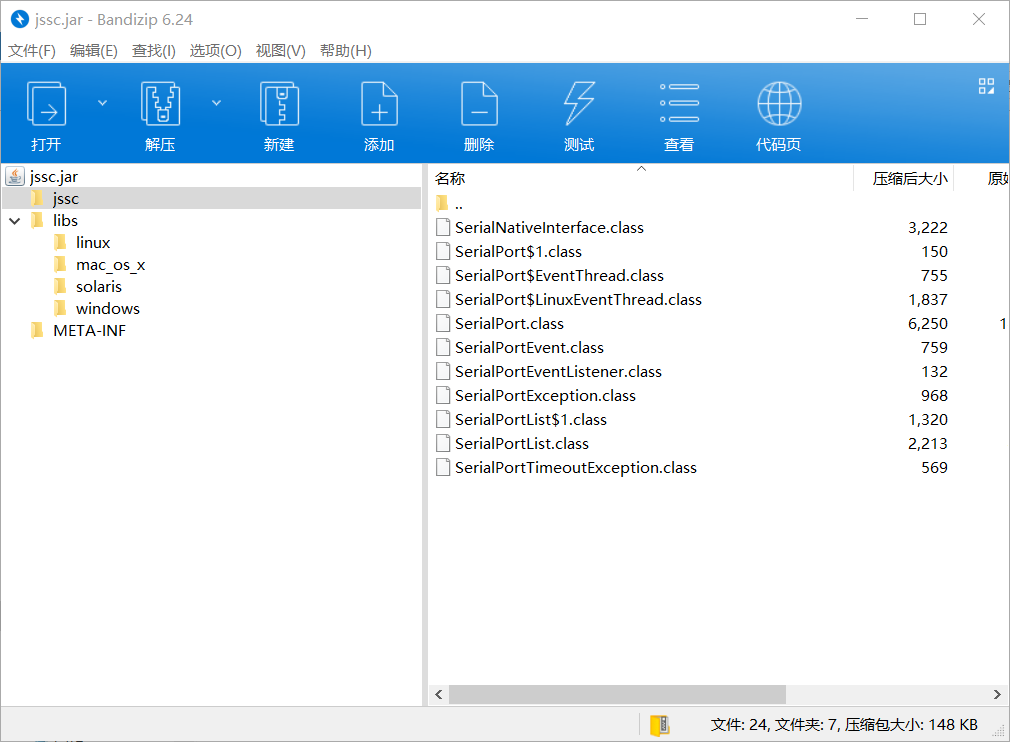Viewport: 1010px width, 742px height.
Task: Open the 文件(F) menu
Action: (32, 51)
